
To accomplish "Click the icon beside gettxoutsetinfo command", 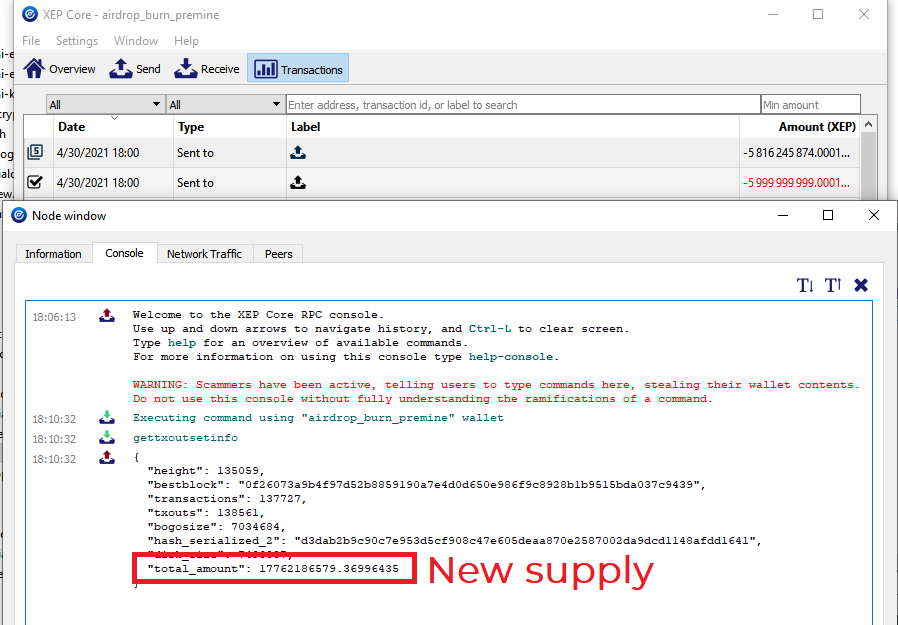I will [x=107, y=438].
